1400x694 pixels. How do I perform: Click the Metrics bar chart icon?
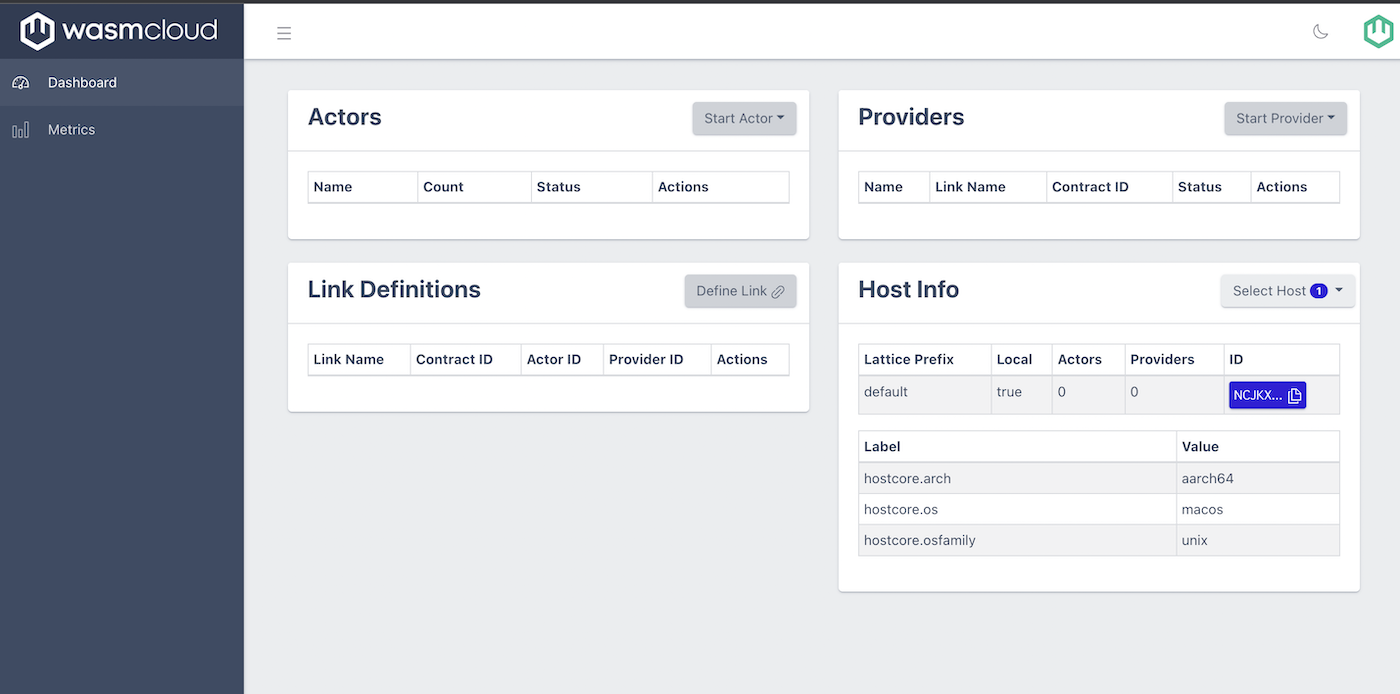21,130
